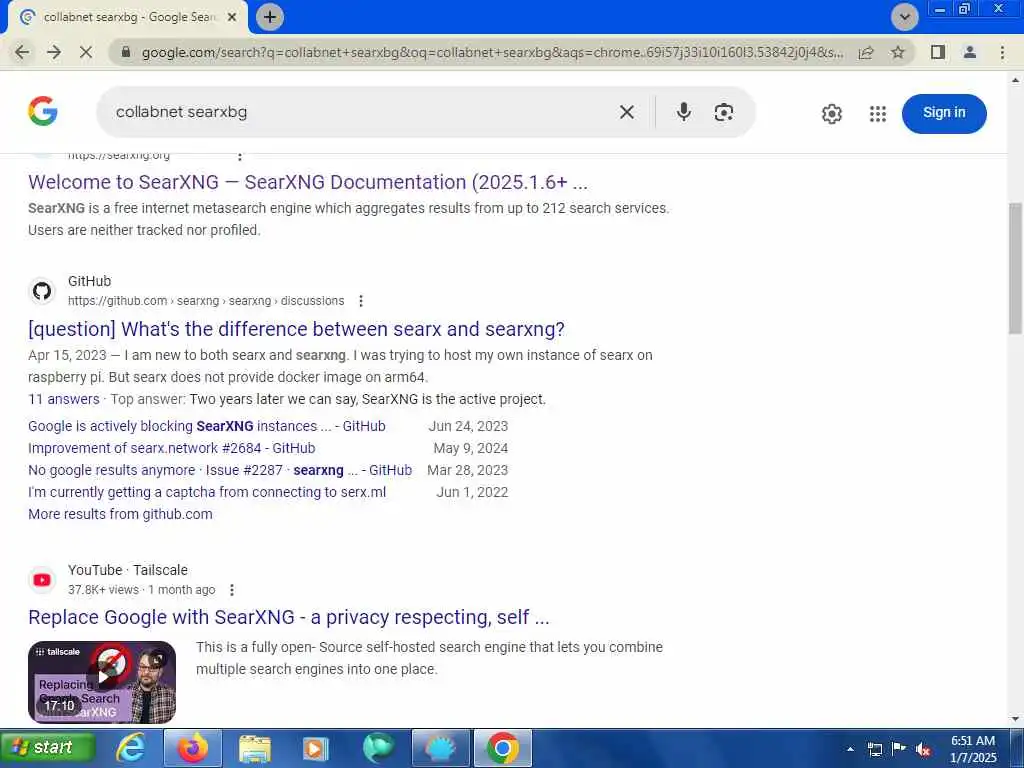
Task: Click the scrollbar down arrow
Action: click(1016, 720)
